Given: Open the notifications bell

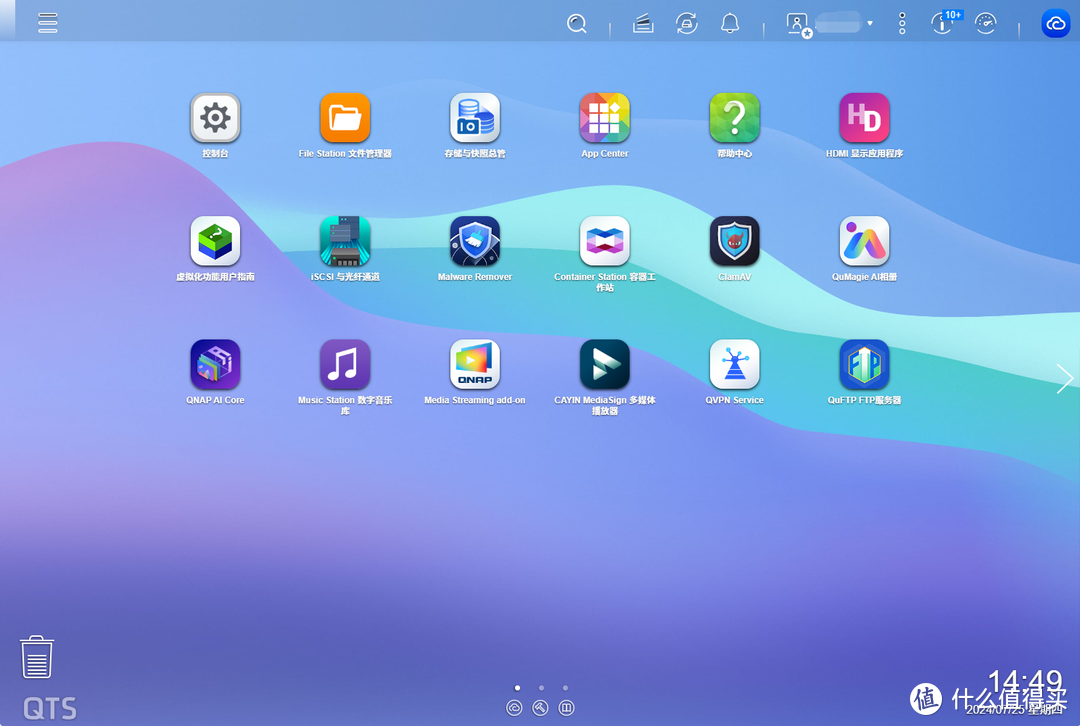Looking at the screenshot, I should [x=730, y=23].
